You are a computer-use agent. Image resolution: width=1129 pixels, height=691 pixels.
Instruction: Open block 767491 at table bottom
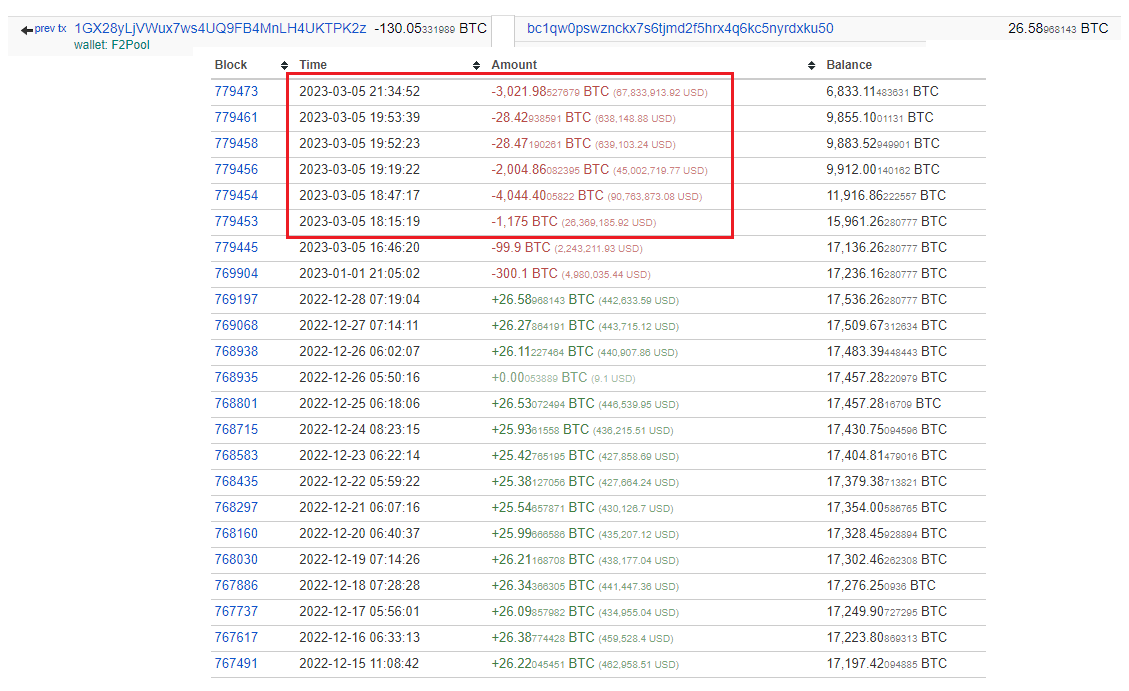[x=236, y=663]
